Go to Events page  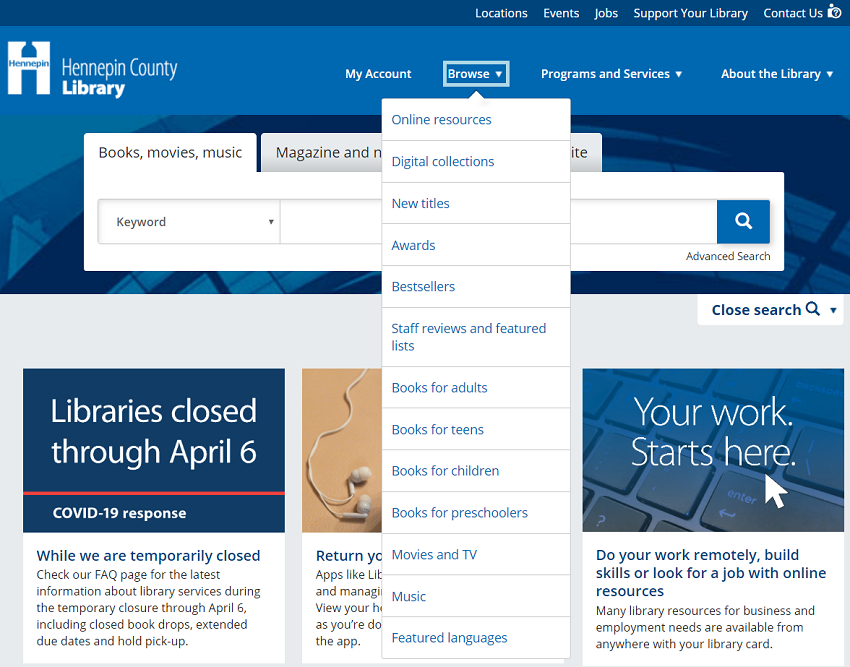pyautogui.click(x=561, y=13)
